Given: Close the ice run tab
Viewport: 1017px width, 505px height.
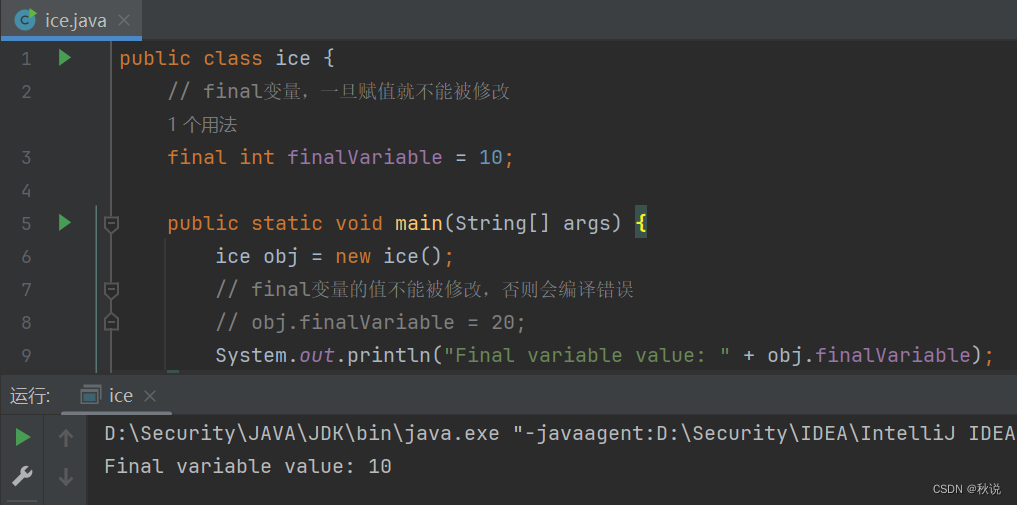Looking at the screenshot, I should (x=150, y=395).
